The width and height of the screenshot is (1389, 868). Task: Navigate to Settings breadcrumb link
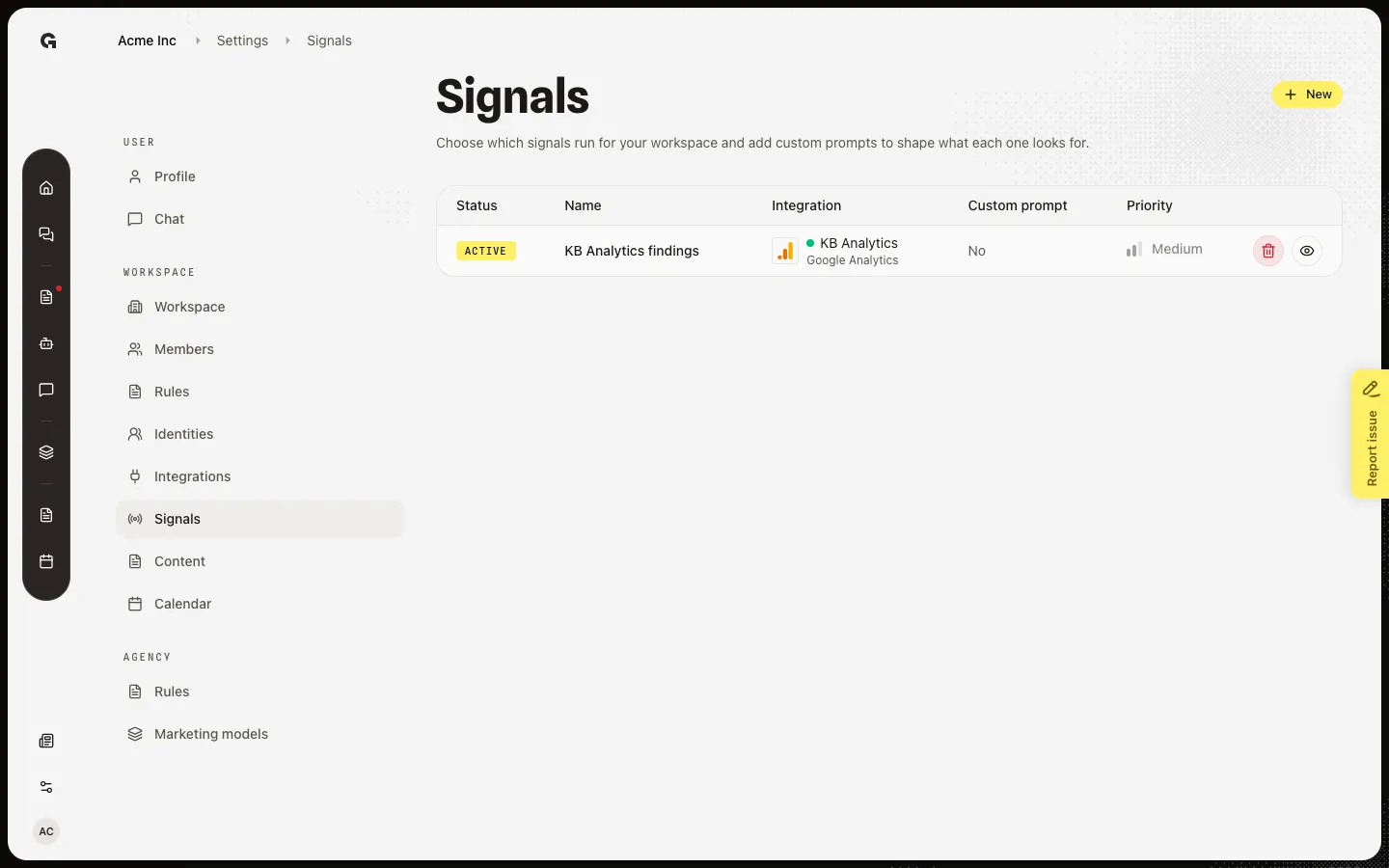pos(242,41)
